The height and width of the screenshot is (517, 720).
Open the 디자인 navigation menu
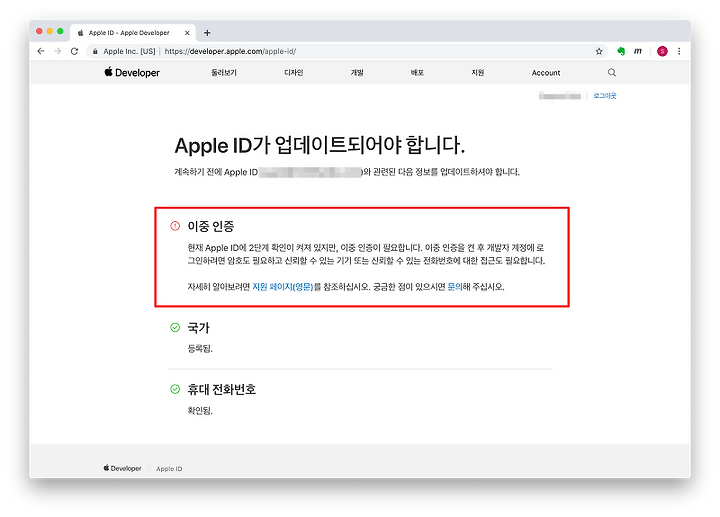tap(293, 73)
